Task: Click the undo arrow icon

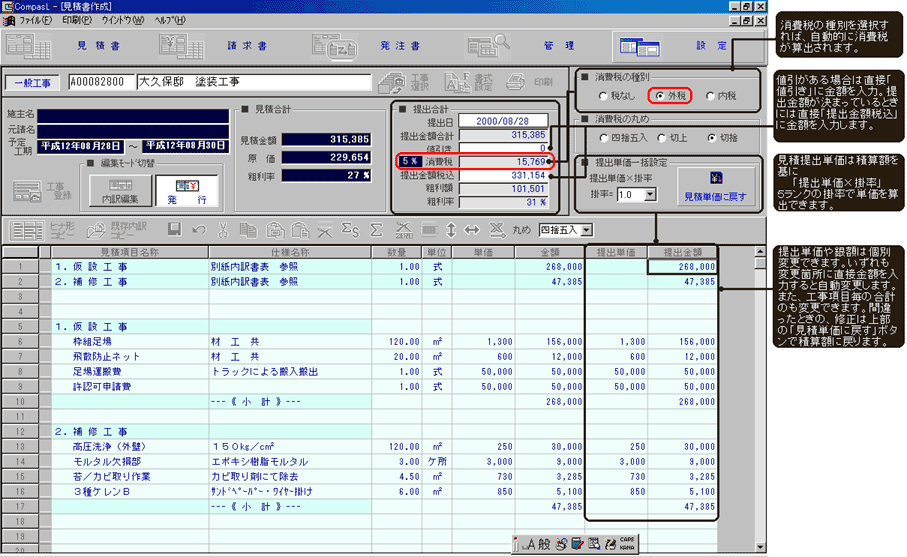Action: click(x=199, y=230)
